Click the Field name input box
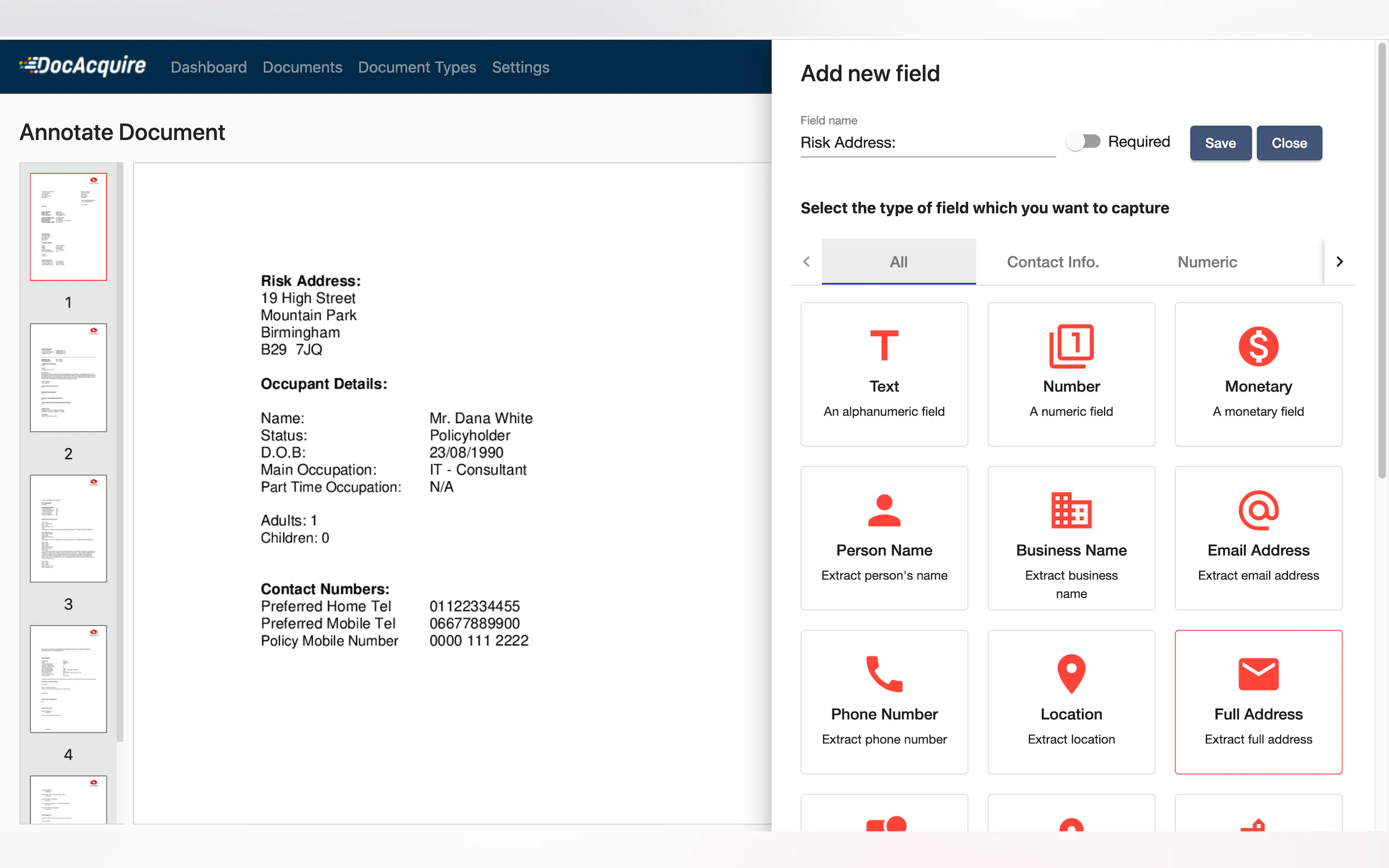Screen dimensions: 1389x868 (x=927, y=142)
